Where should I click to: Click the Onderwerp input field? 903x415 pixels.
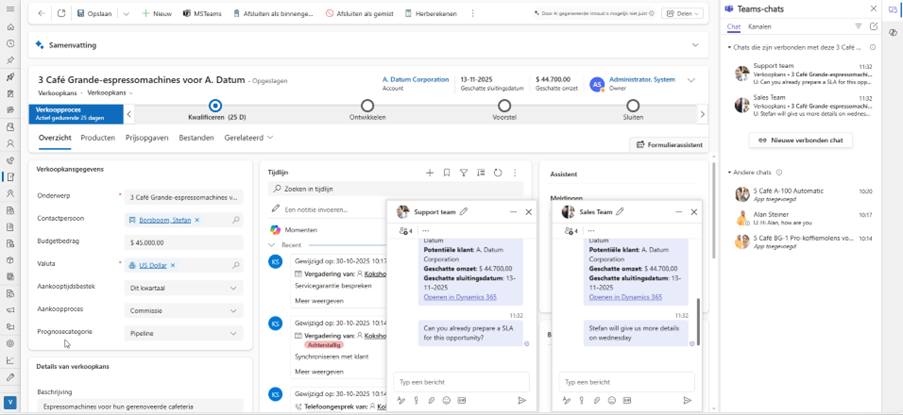(x=184, y=197)
